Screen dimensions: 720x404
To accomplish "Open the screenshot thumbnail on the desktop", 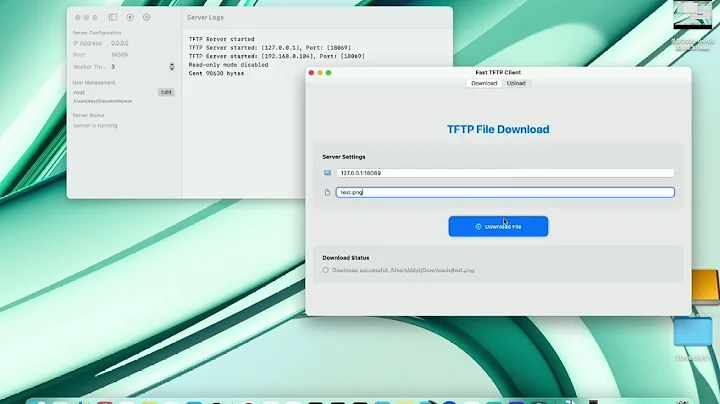I will 692,15.
